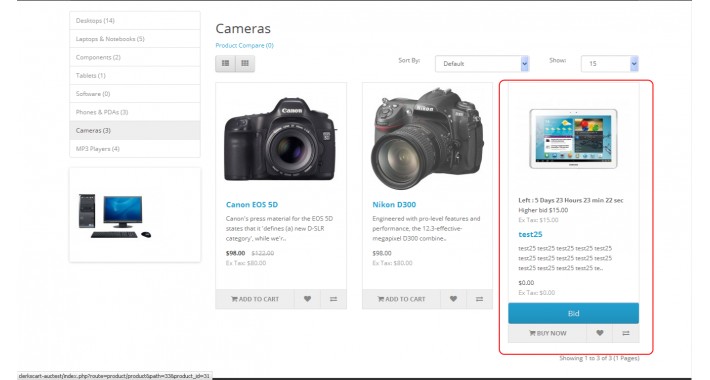The width and height of the screenshot is (710, 380).
Task: Click the test25 tablet image
Action: click(x=573, y=139)
